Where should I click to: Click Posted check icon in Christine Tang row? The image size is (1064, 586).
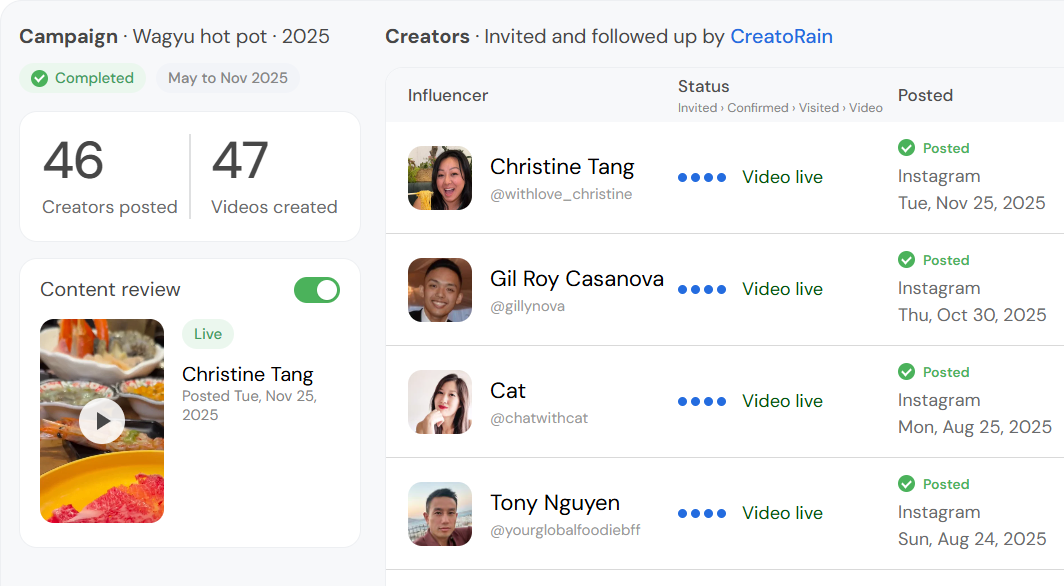(907, 148)
